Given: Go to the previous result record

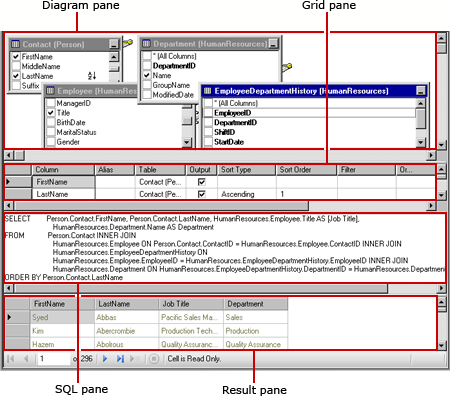Looking at the screenshot, I should point(26,359).
